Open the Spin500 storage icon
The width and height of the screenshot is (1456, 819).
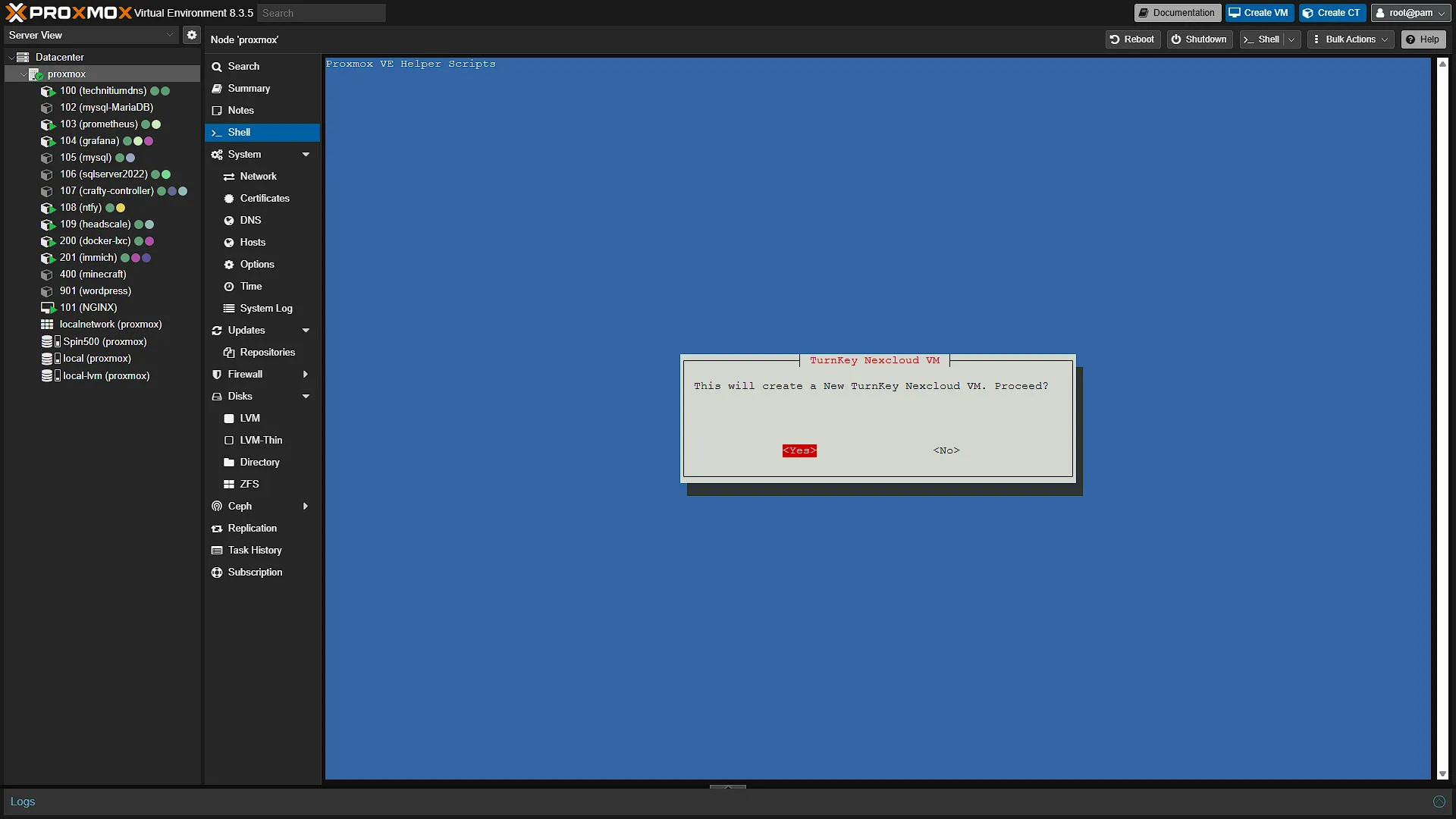[x=51, y=342]
